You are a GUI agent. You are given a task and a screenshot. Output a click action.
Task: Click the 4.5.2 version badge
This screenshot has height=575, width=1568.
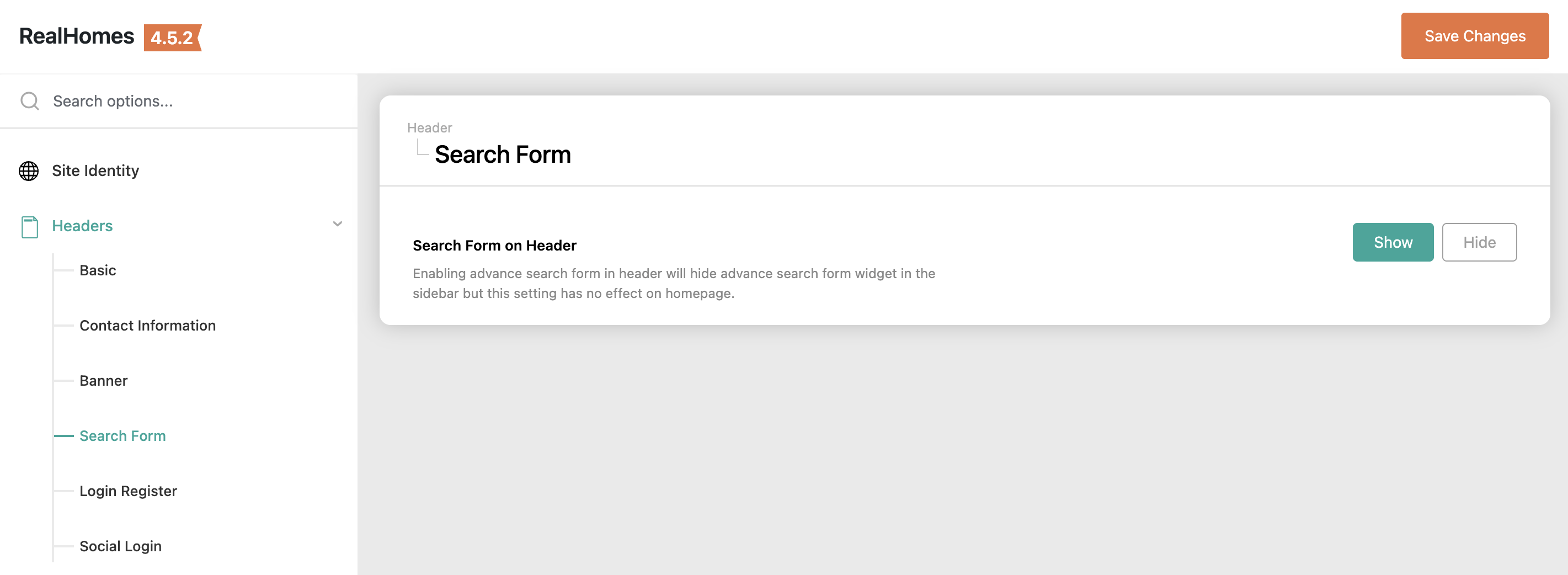(x=172, y=38)
